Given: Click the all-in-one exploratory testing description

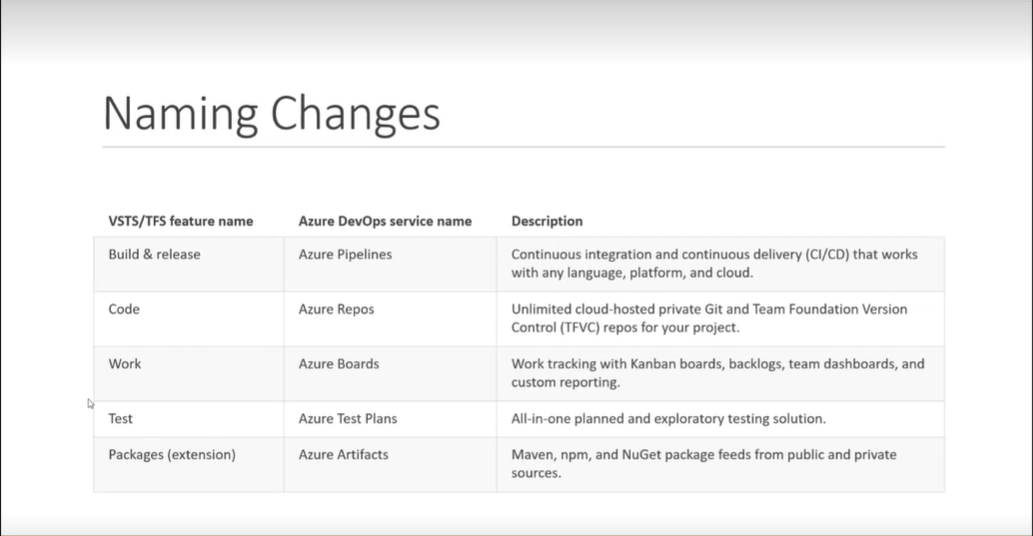Looking at the screenshot, I should 668,418.
